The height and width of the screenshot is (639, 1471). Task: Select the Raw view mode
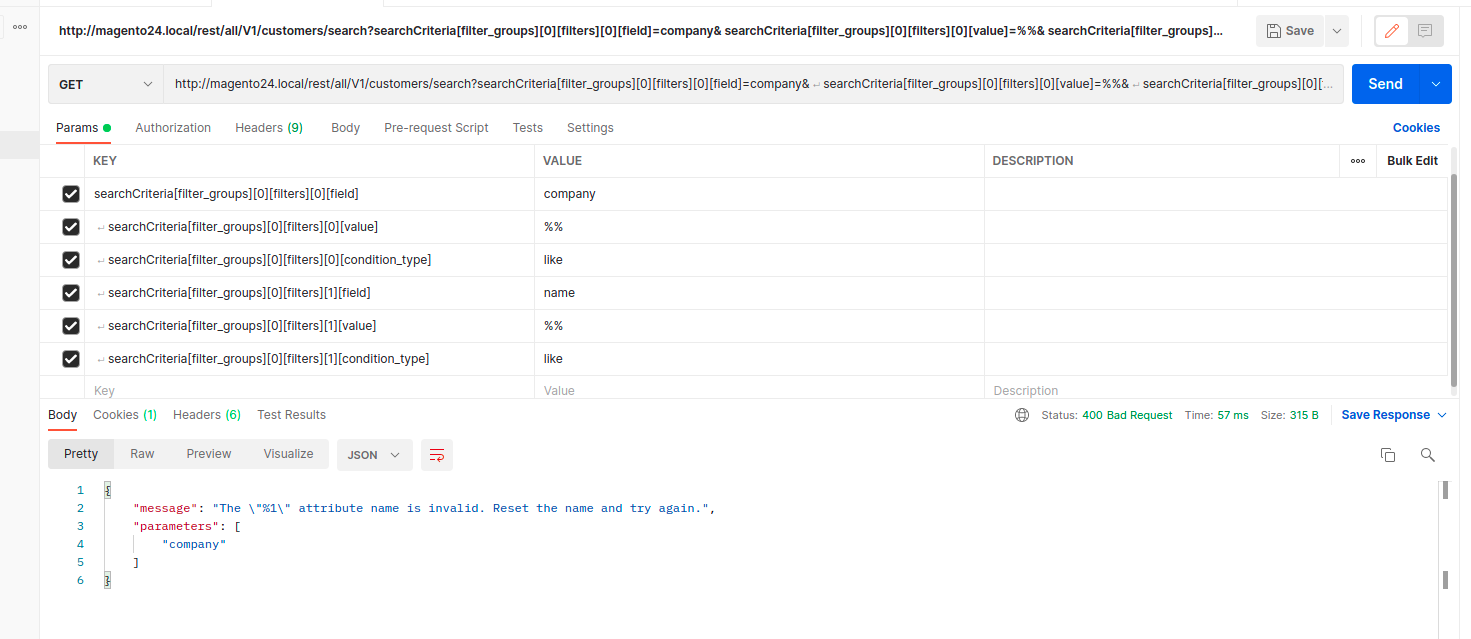(x=142, y=454)
